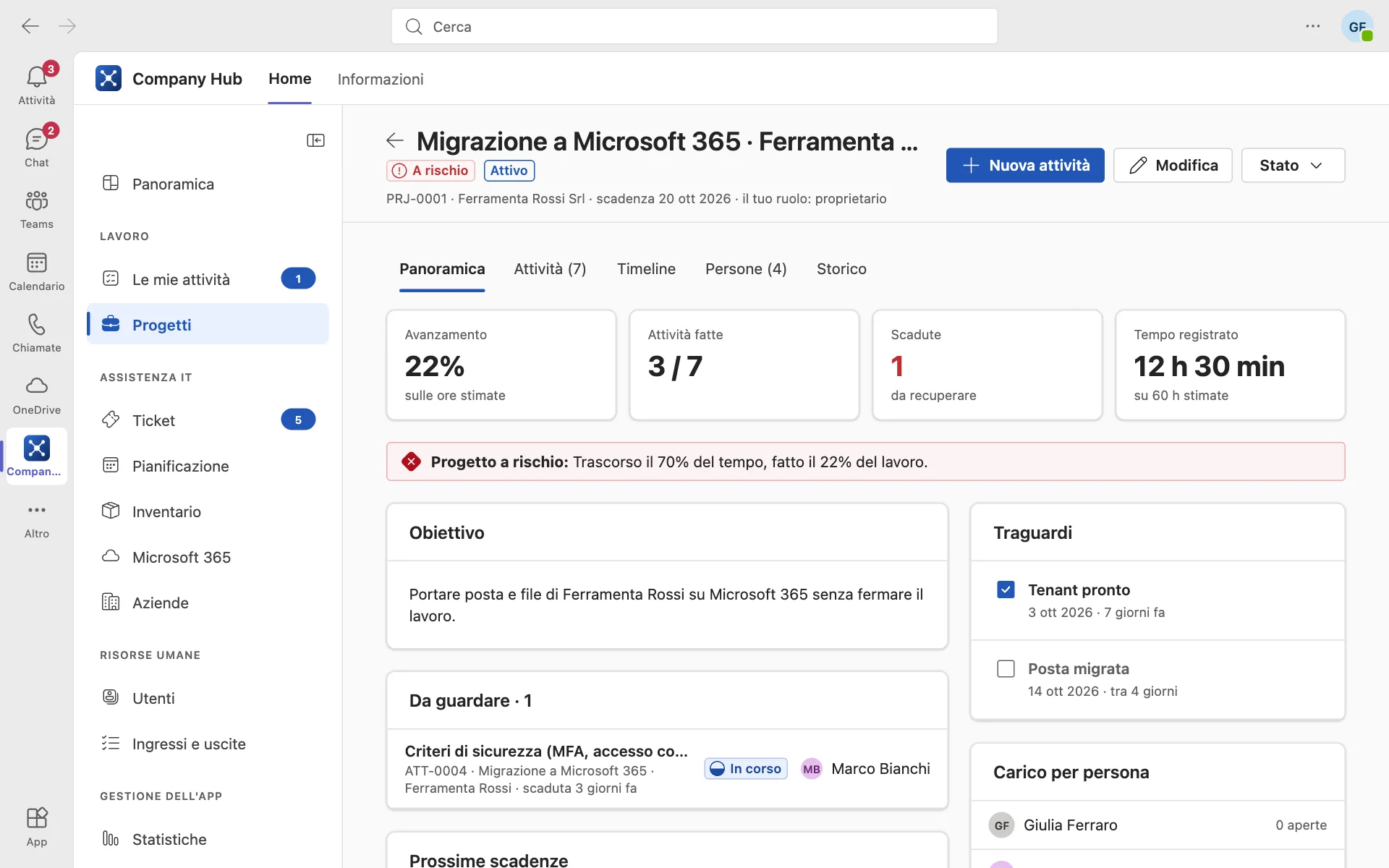Switch to the Attività (7) tab
Image resolution: width=1389 pixels, height=868 pixels.
tap(550, 269)
